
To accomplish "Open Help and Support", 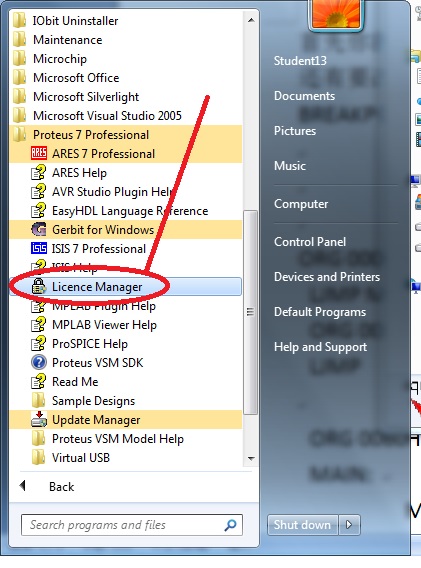I will [320, 347].
